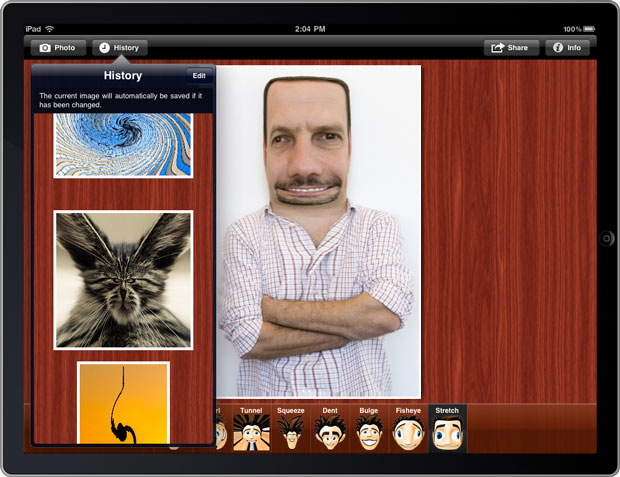
Task: Select the Stretch effect icon
Action: point(447,431)
